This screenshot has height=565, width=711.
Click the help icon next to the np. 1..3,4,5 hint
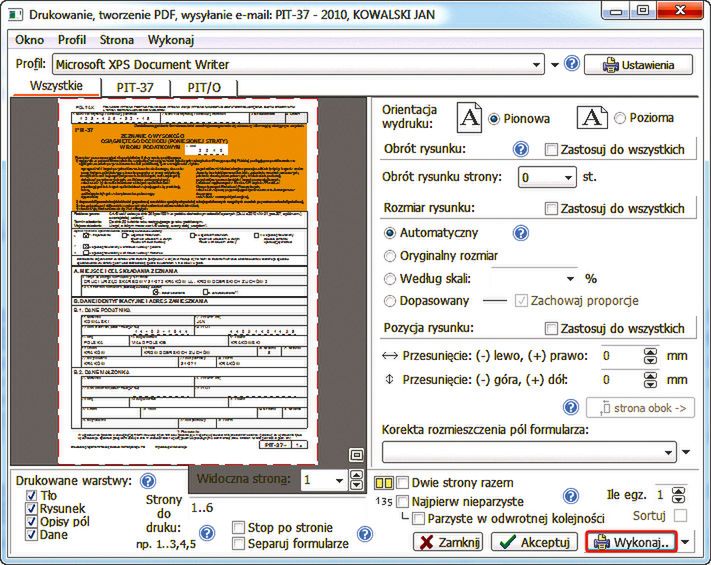[207, 533]
